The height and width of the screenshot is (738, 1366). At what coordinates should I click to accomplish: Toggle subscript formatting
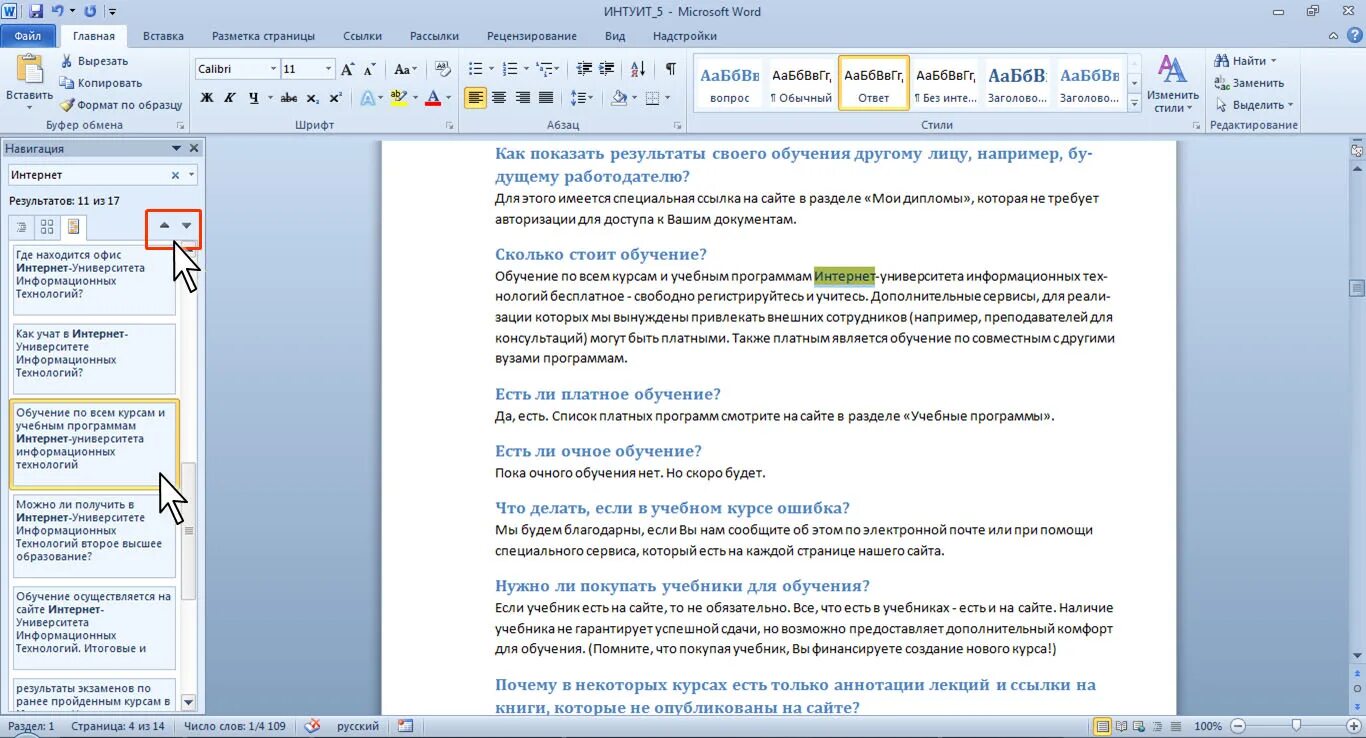pyautogui.click(x=312, y=98)
